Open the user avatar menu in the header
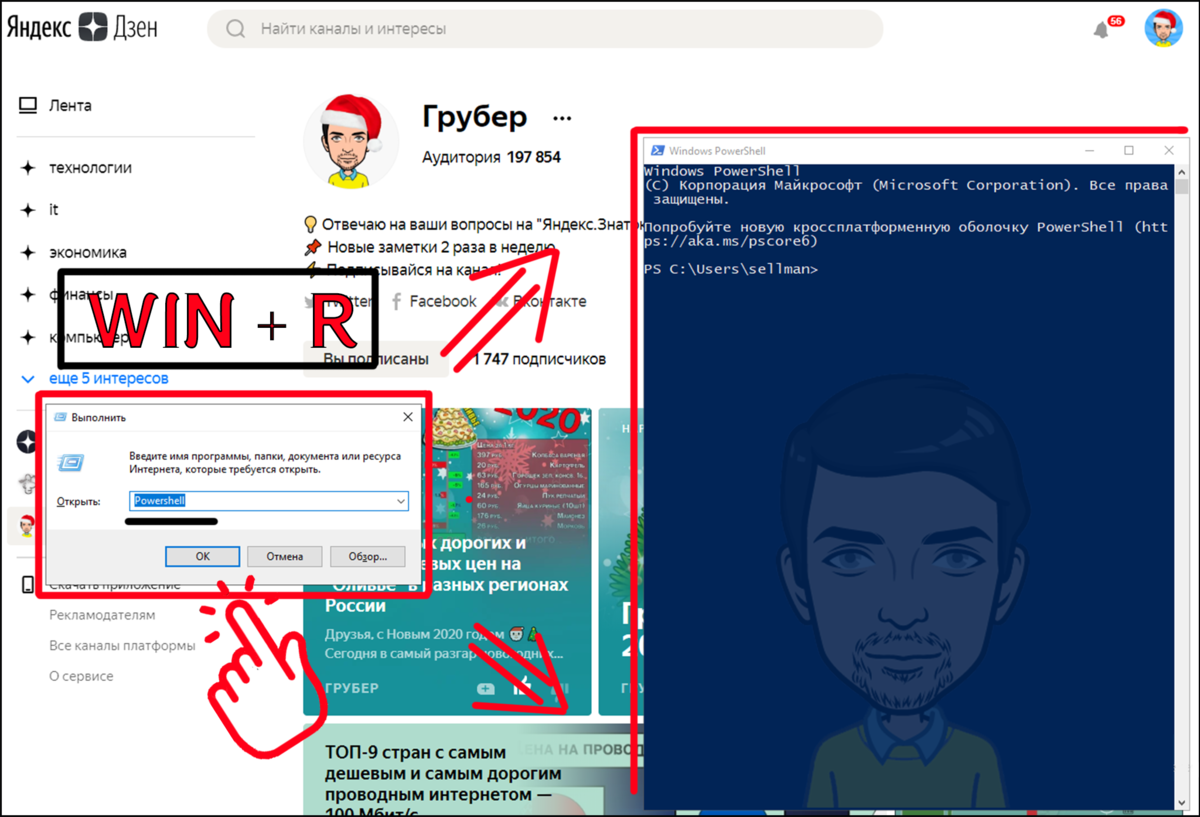Screen dimensions: 1200x817 (1163, 28)
